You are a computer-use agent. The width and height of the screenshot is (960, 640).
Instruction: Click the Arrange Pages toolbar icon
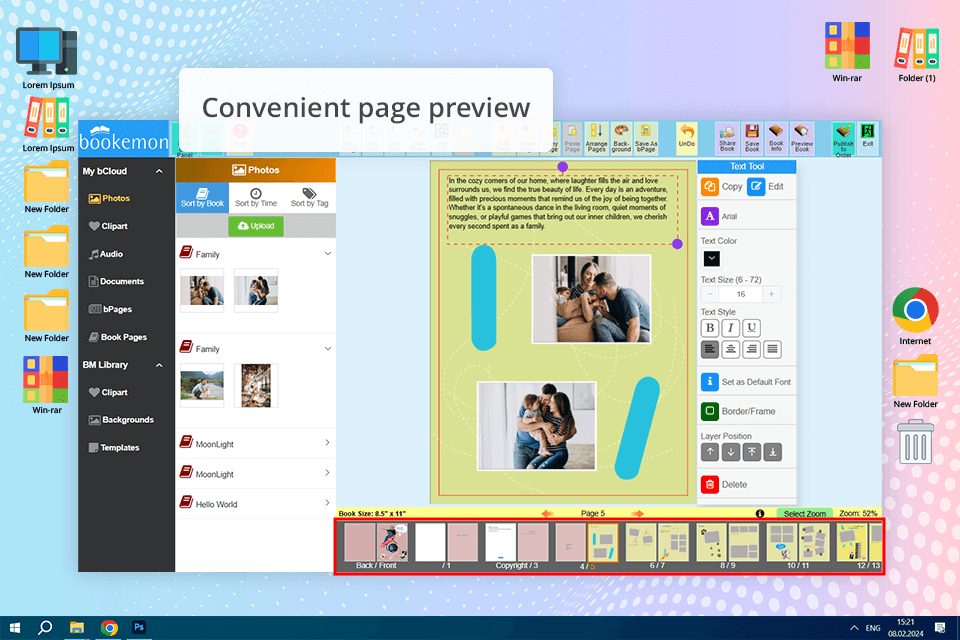[596, 138]
